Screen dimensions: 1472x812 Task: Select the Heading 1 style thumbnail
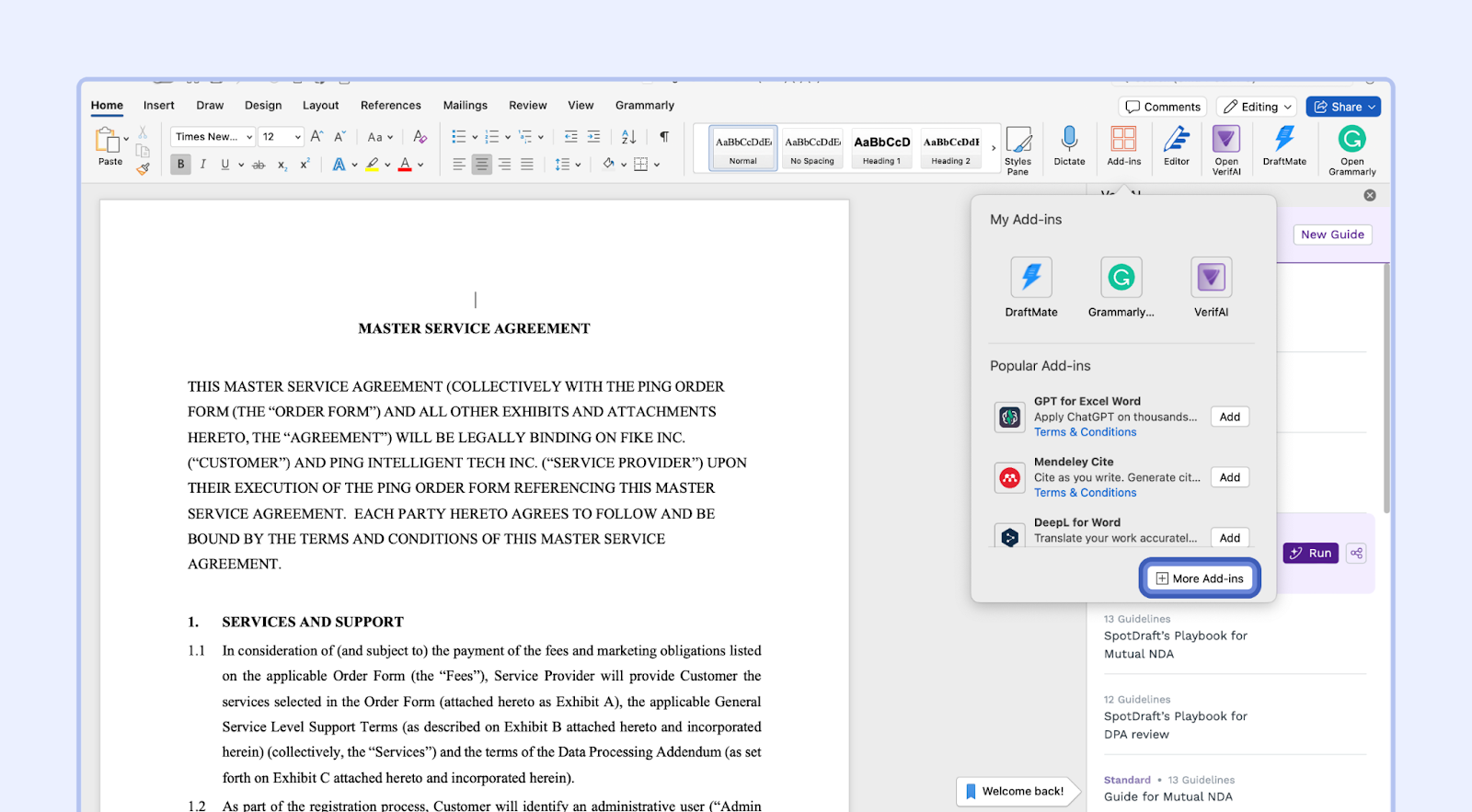tap(881, 148)
